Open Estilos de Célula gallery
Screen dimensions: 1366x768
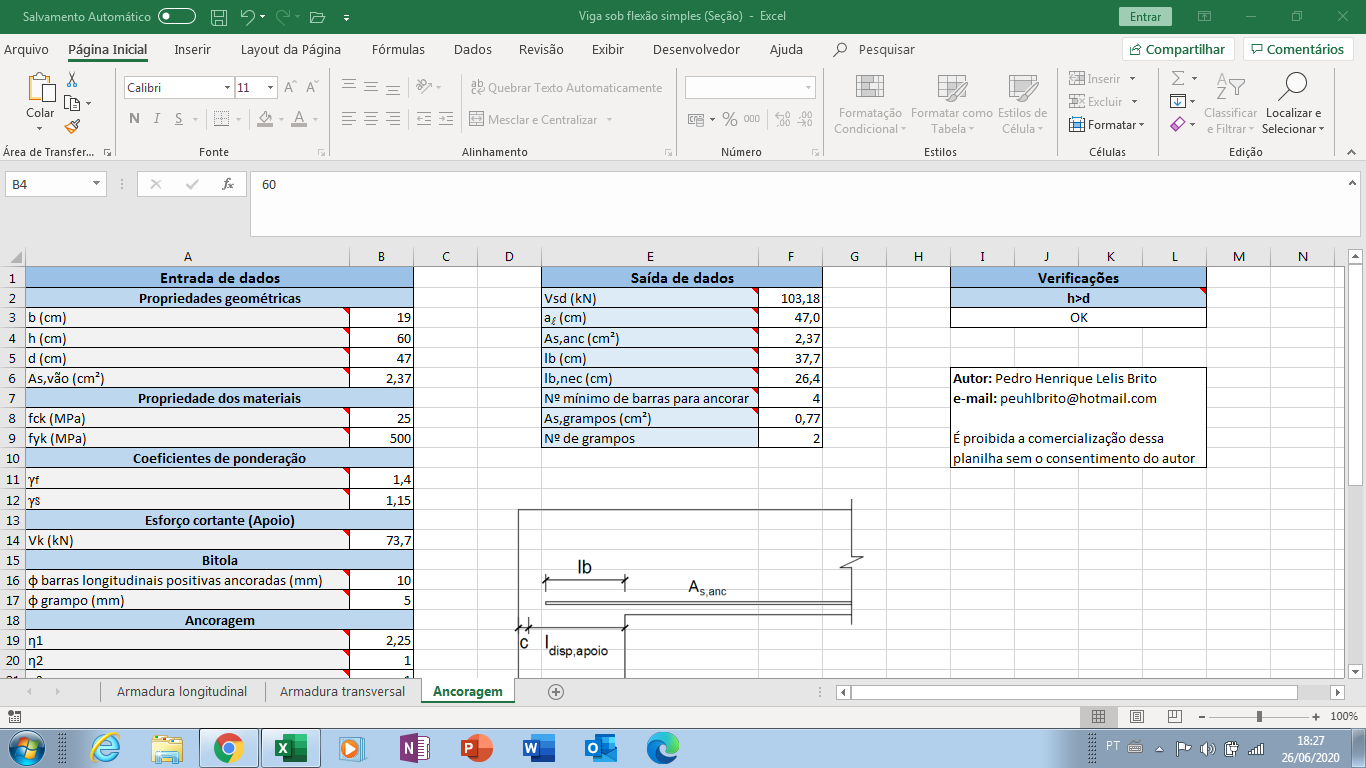click(1022, 103)
